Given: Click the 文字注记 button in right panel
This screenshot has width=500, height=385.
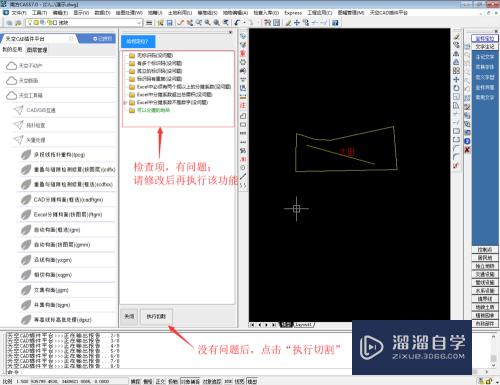Looking at the screenshot, I should (485, 47).
